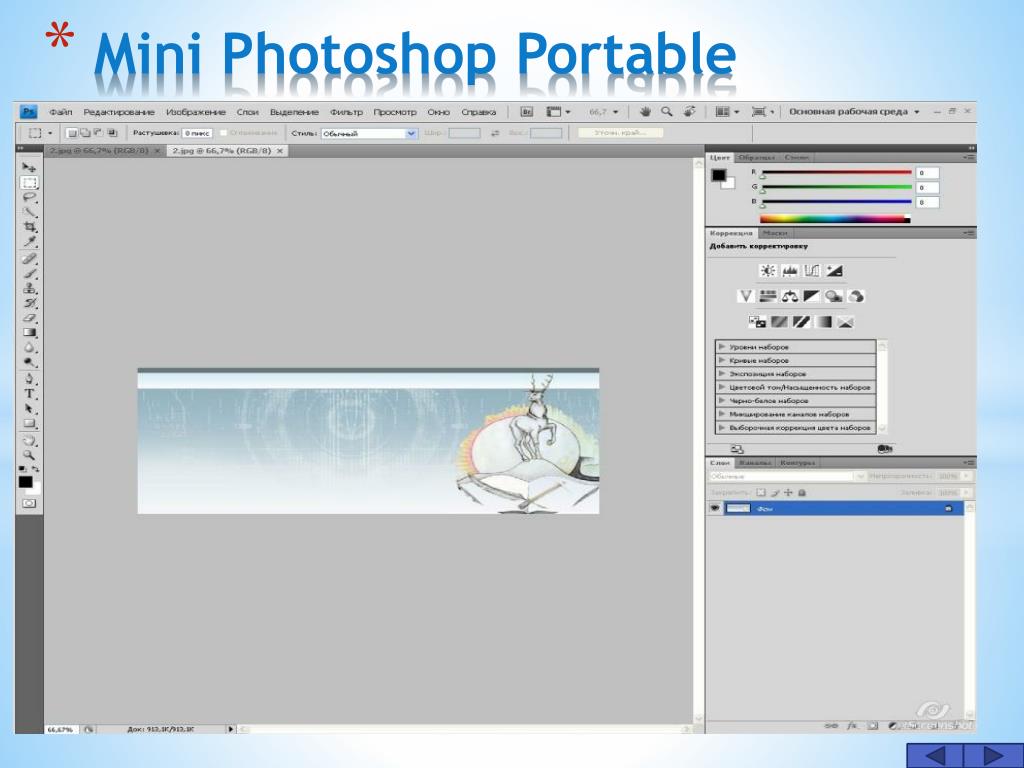Select the Rectangular Marquee tool in toolbox
Image resolution: width=1024 pixels, height=768 pixels.
click(x=29, y=183)
